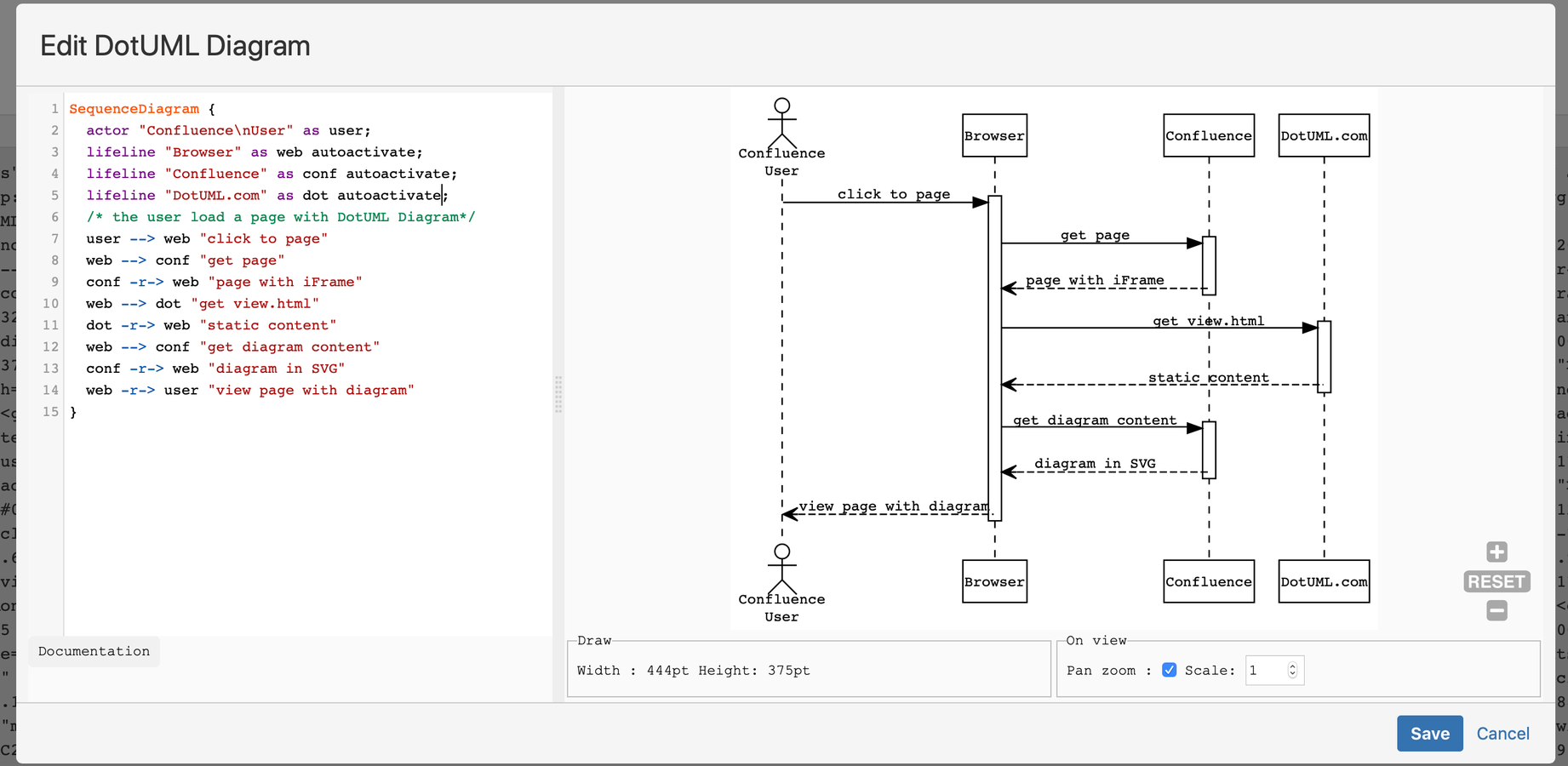Place cursor in lifeline "DotUML.com" code line
The height and width of the screenshot is (766, 1568).
pyautogui.click(x=267, y=195)
